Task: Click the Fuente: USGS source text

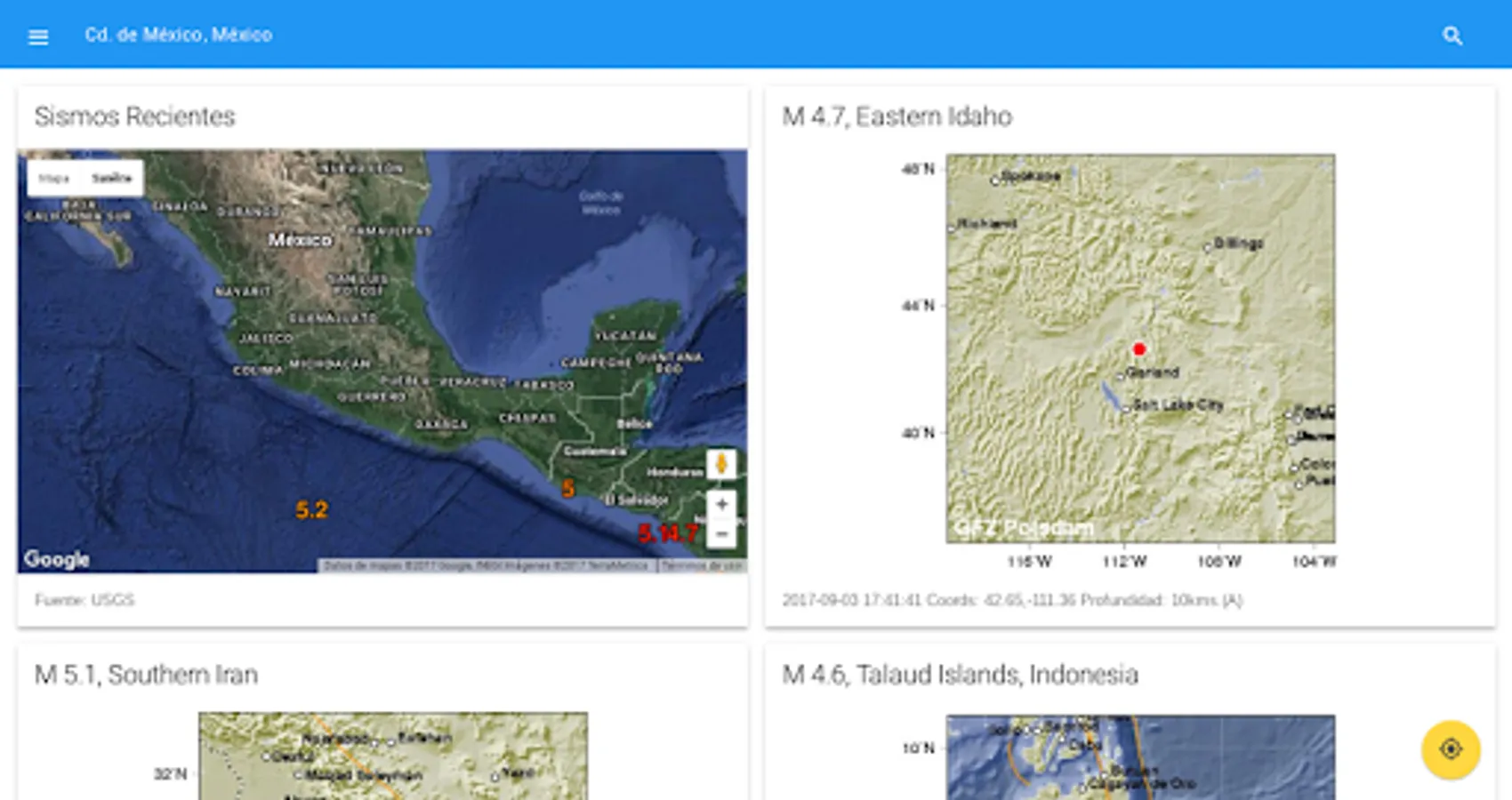Action: point(84,600)
